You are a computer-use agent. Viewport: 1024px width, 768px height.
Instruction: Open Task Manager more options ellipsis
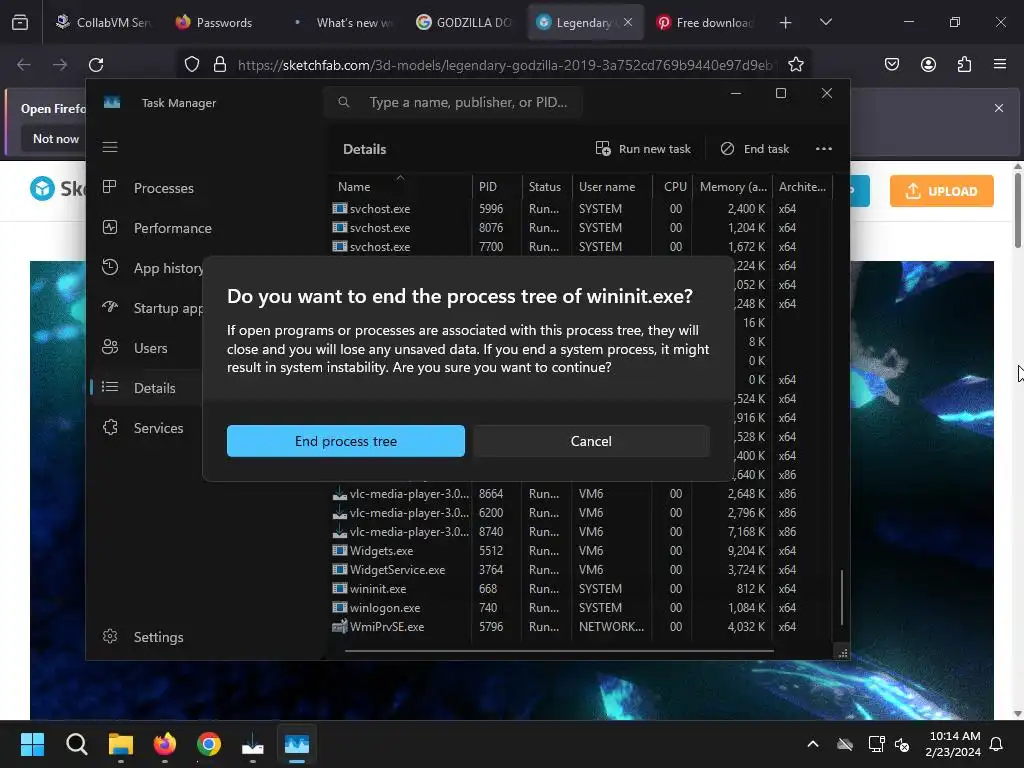pos(824,149)
